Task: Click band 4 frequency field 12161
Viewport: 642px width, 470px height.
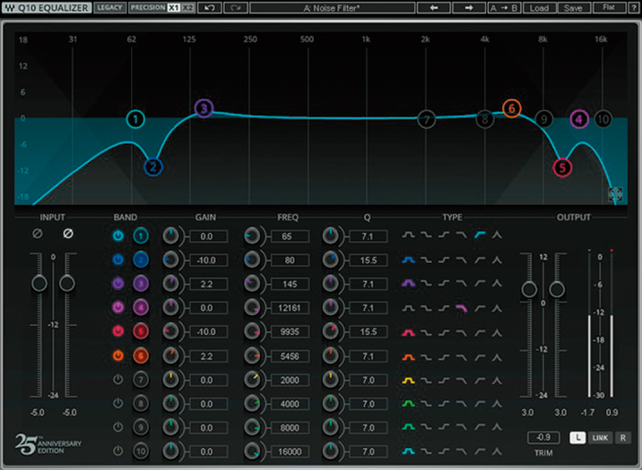Action: pos(290,308)
